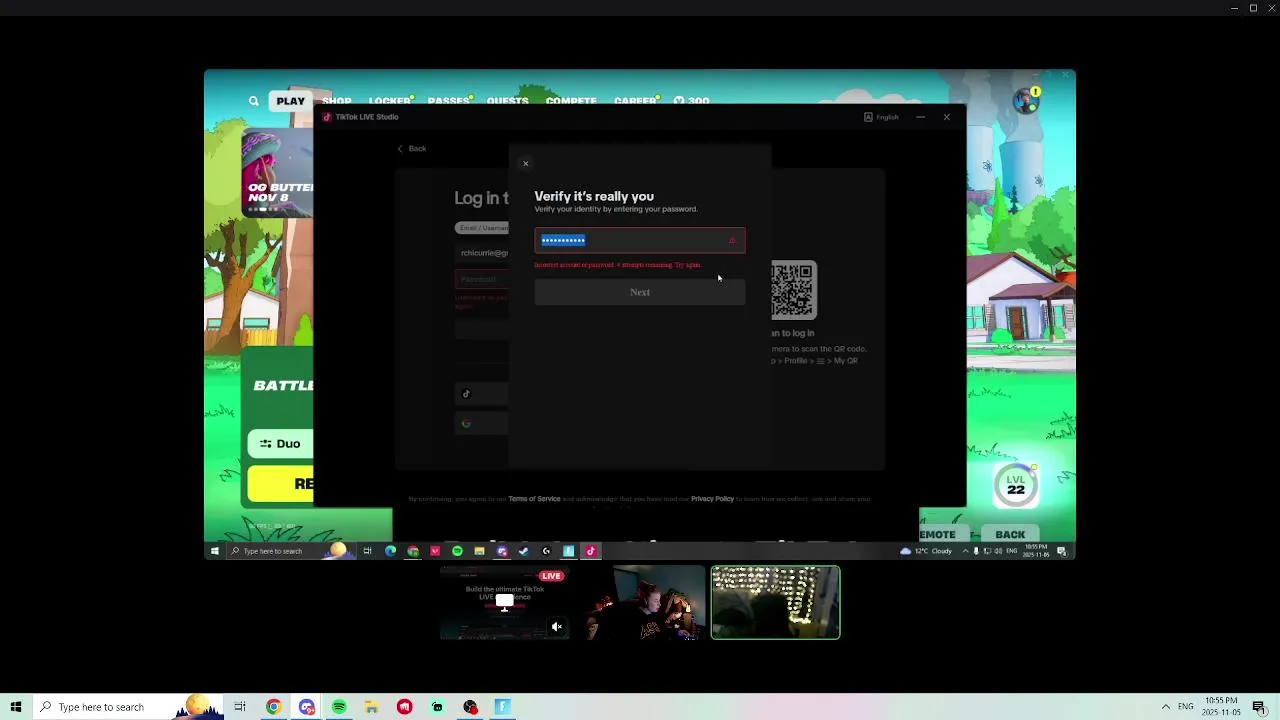Open notification center in bottom taskbar

coord(1259,707)
